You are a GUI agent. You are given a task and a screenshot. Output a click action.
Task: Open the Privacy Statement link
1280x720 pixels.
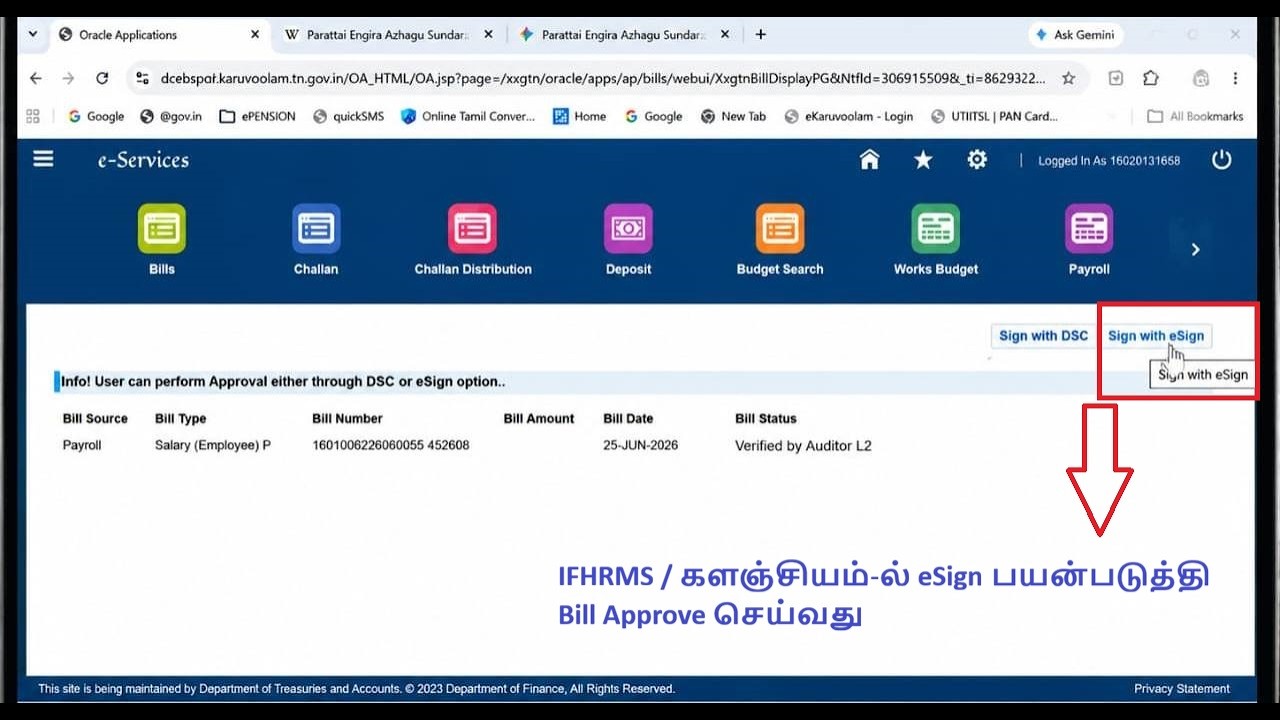[1182, 689]
